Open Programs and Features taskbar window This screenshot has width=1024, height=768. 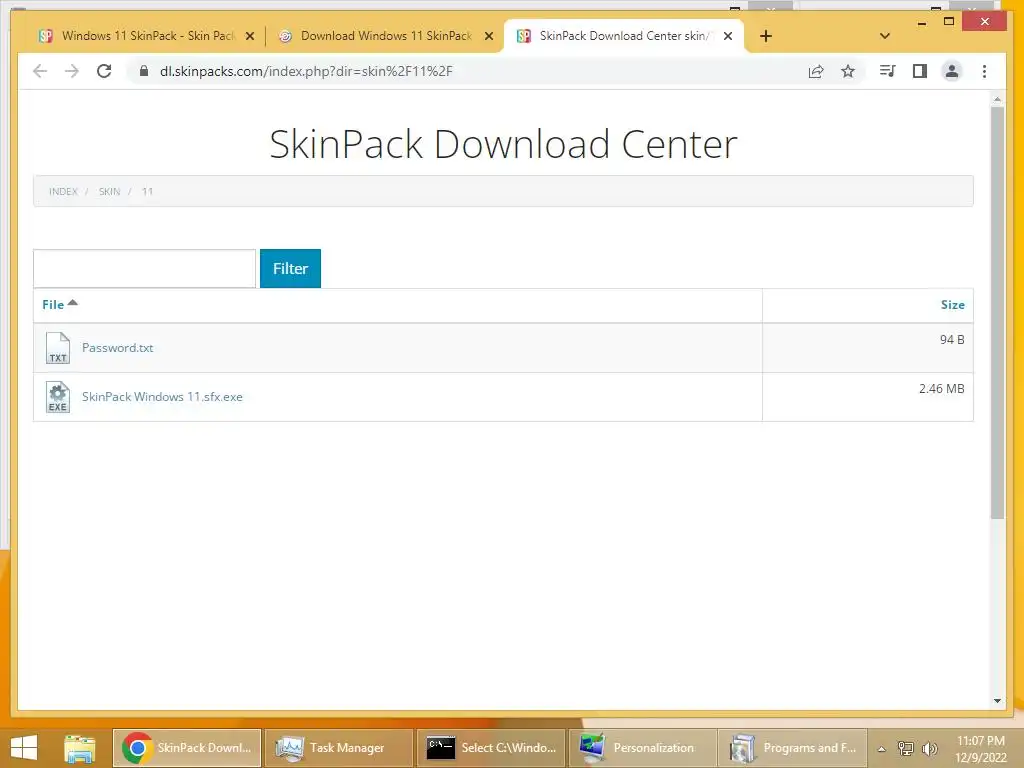(792, 748)
